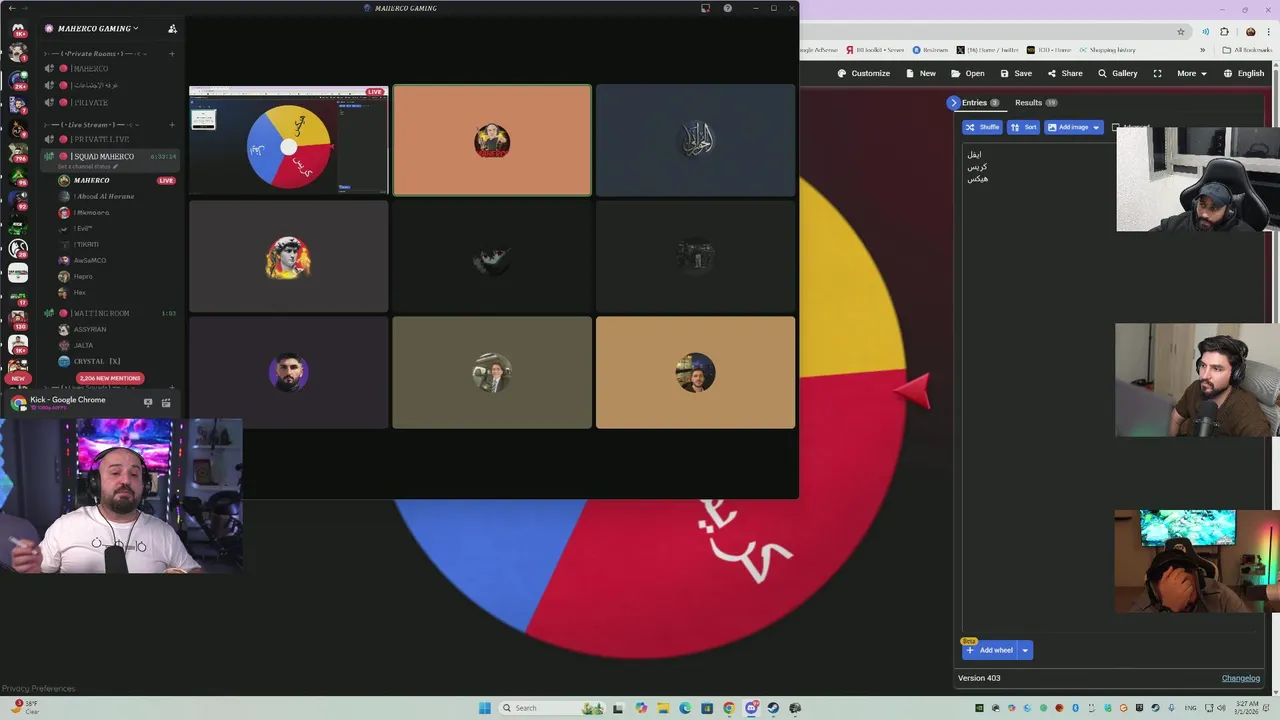Toggle fullscreen mode icon
This screenshot has height=720, width=1280.
point(1157,73)
